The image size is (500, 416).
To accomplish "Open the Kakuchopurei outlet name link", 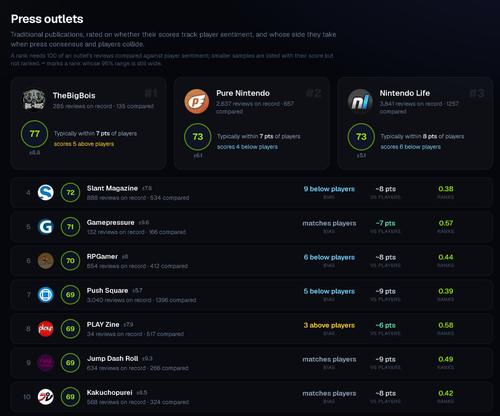I will [109, 393].
